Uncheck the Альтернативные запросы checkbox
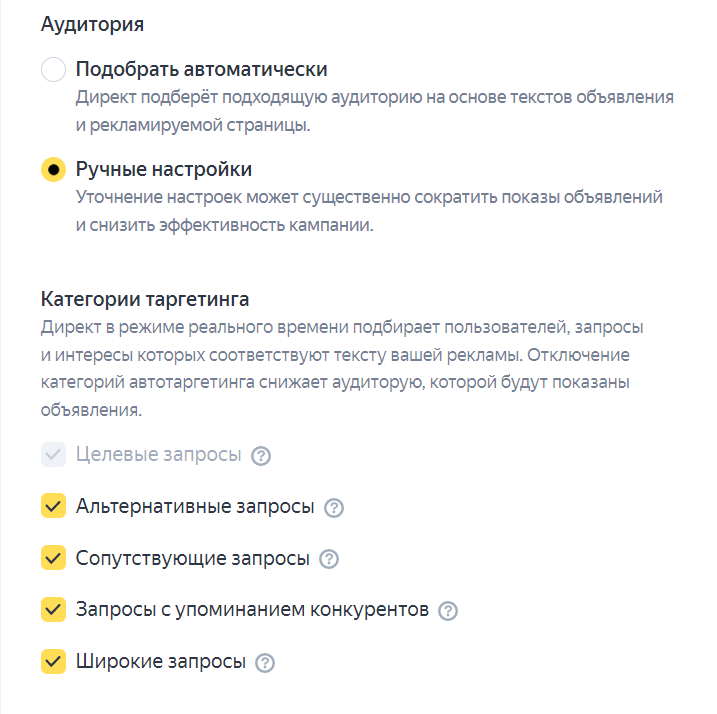Image resolution: width=717 pixels, height=714 pixels. point(53,507)
